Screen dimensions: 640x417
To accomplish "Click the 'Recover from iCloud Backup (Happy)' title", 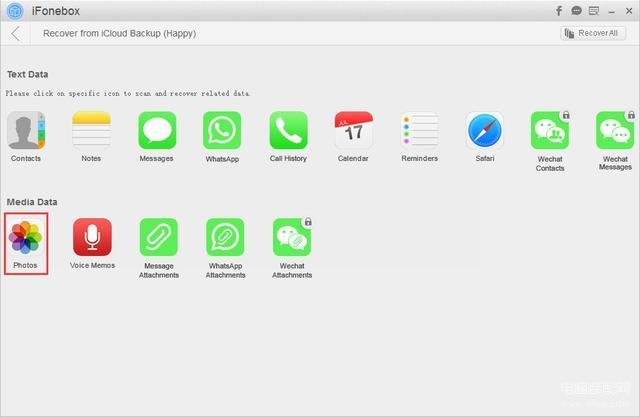I will click(120, 33).
